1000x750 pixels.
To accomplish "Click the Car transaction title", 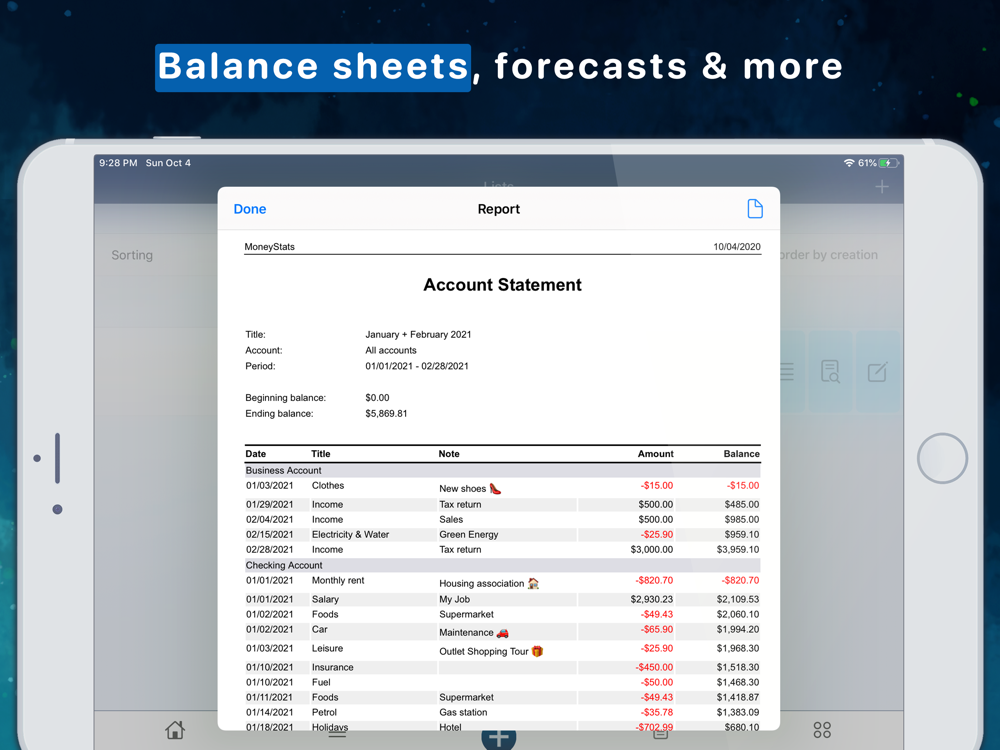I will click(x=320, y=629).
